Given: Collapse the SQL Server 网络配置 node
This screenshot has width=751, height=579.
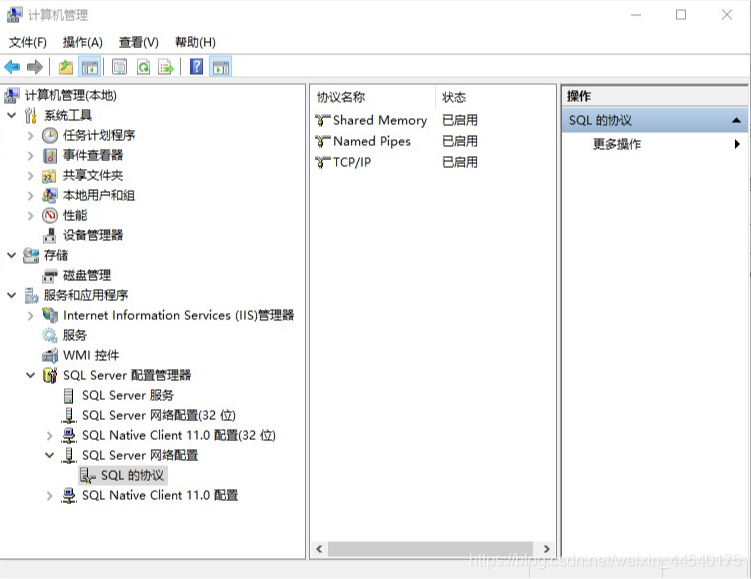Looking at the screenshot, I should [x=49, y=455].
